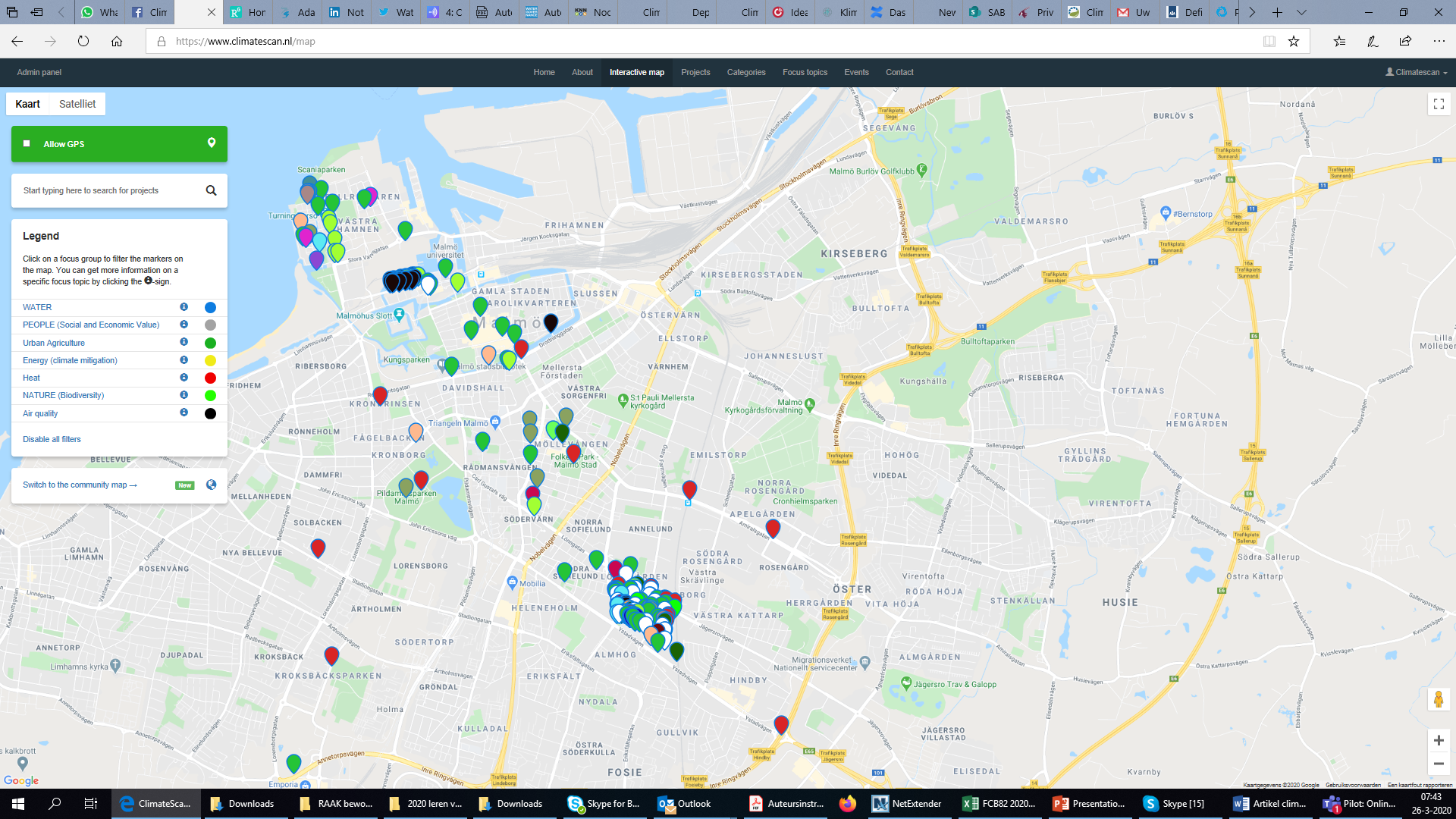The image size is (1456, 819).
Task: Open the Projects menu item
Action: point(695,72)
